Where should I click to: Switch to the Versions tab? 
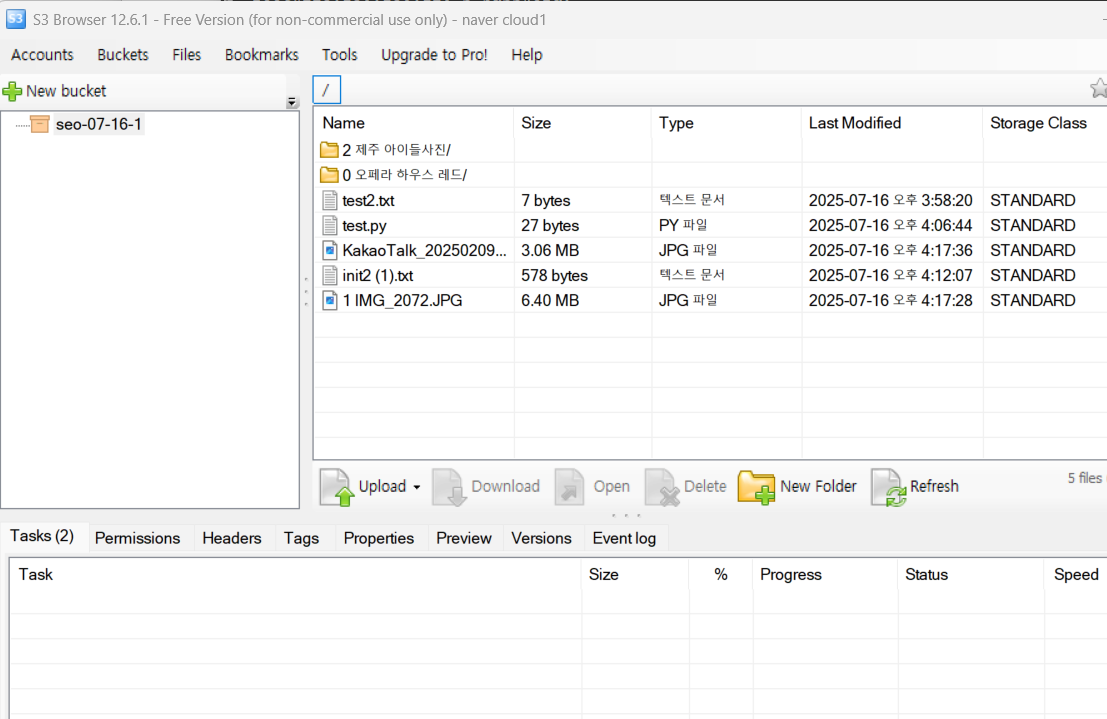point(541,538)
